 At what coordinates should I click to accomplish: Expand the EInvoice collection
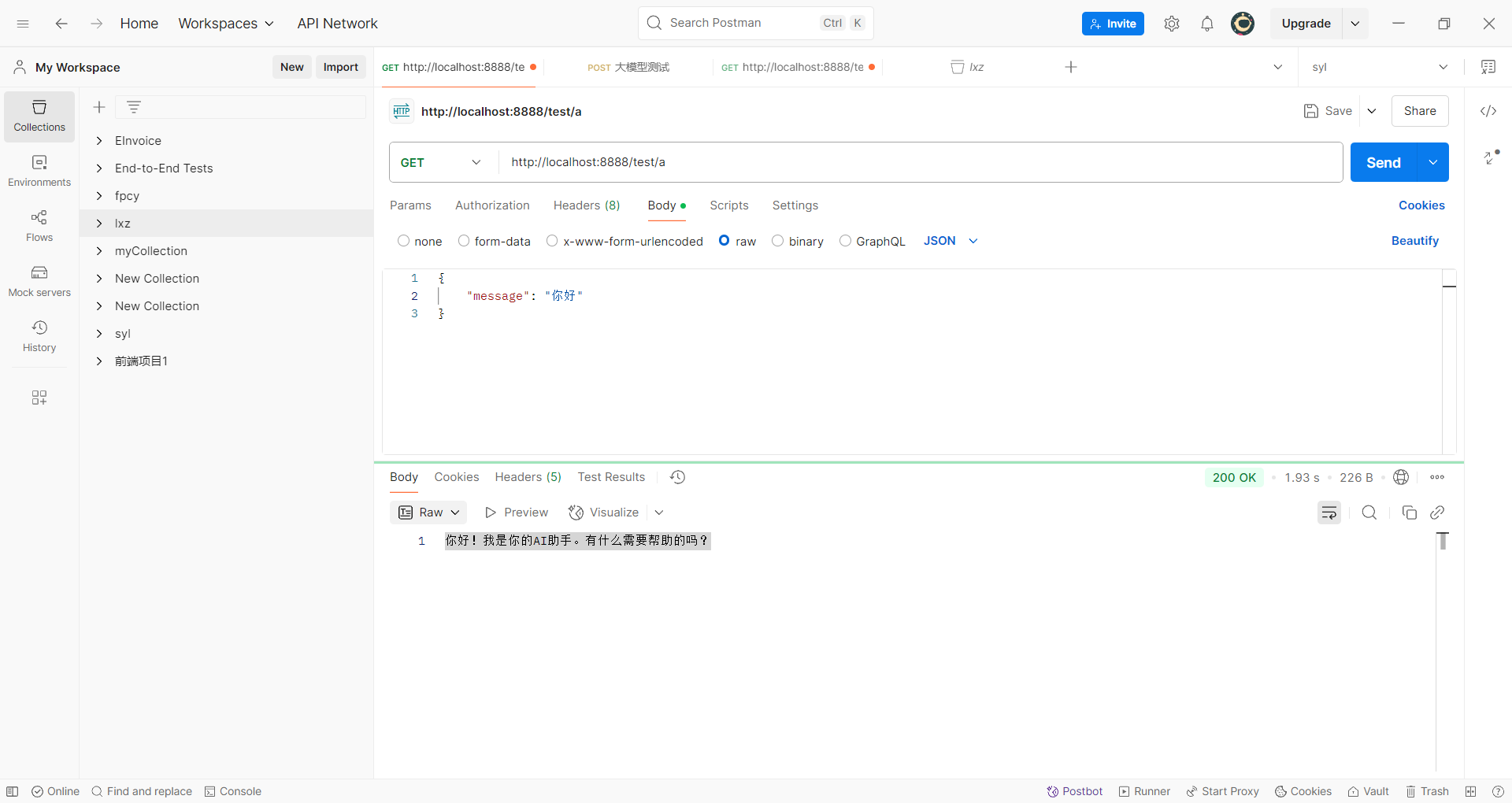pyautogui.click(x=99, y=141)
